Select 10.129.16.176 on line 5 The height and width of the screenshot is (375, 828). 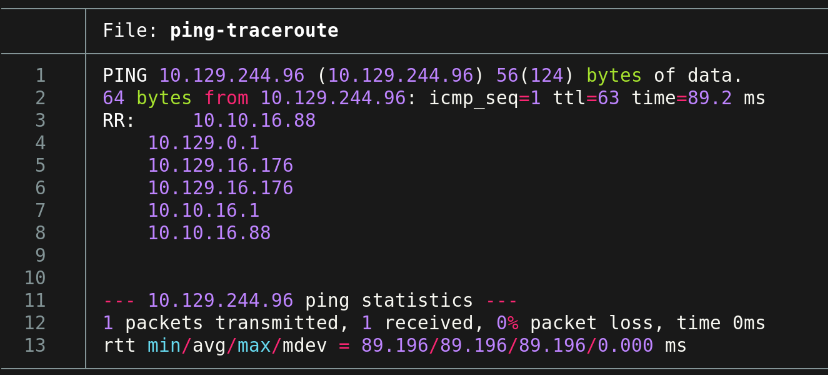point(220,166)
